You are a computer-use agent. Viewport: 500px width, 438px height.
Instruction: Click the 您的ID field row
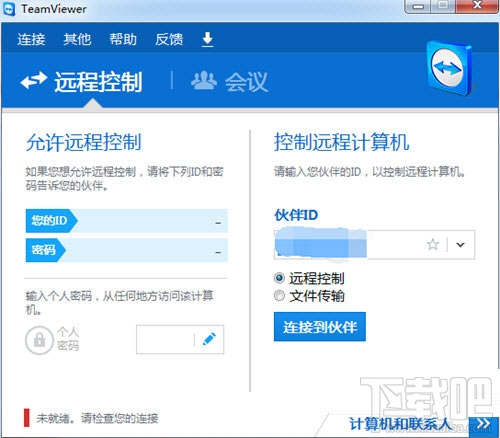[127, 221]
